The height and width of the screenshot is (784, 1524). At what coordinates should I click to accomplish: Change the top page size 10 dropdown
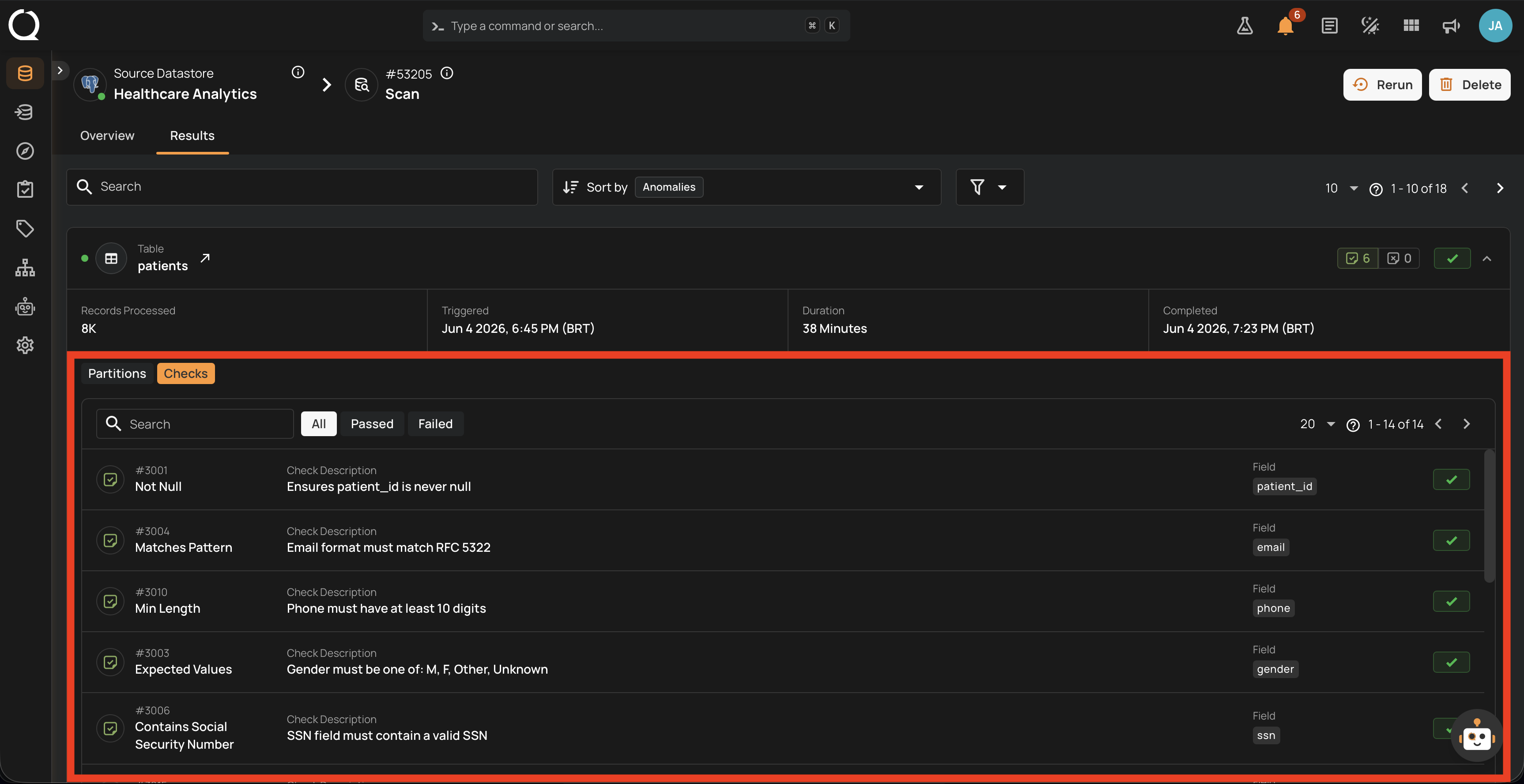(x=1341, y=188)
